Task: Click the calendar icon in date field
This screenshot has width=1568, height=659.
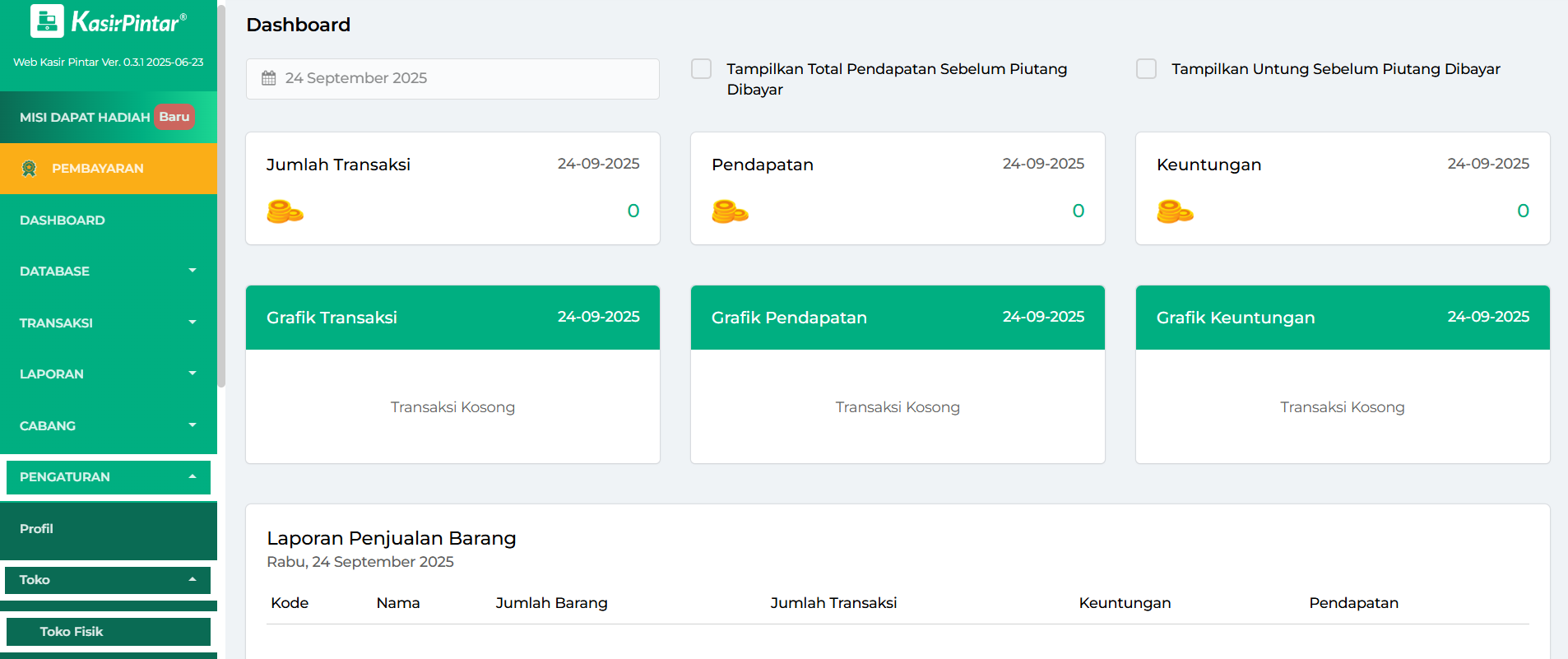Action: [x=269, y=78]
